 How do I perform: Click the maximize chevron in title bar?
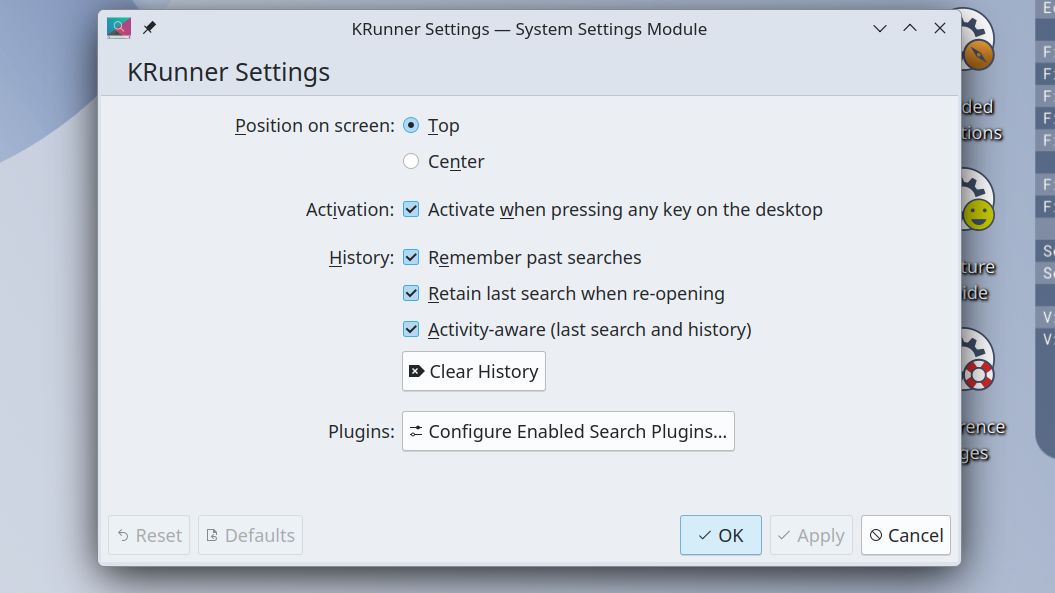pyautogui.click(x=910, y=28)
